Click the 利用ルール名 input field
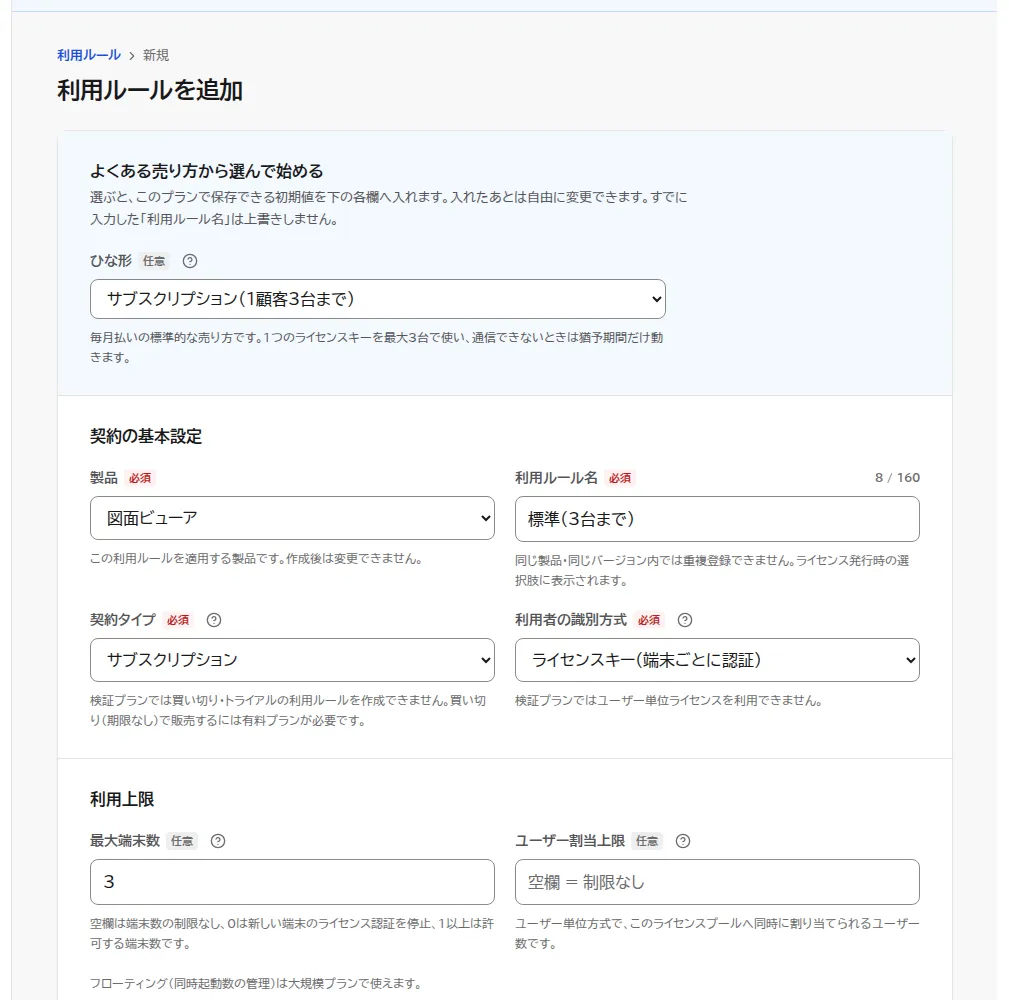This screenshot has width=1009, height=1000. click(717, 519)
